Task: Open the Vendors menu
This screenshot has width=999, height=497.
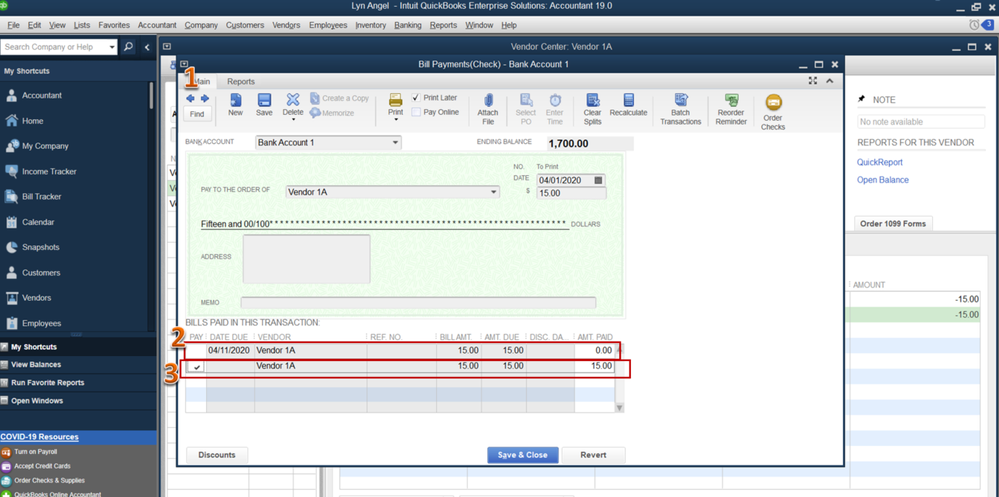Action: (286, 25)
